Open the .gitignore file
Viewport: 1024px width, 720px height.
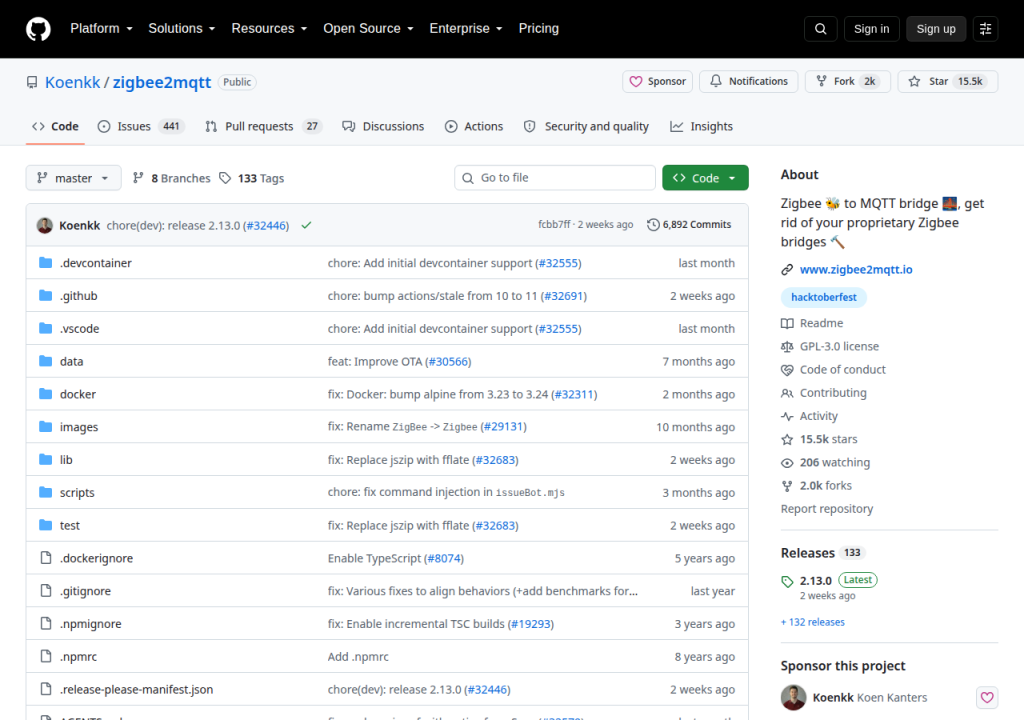[86, 591]
